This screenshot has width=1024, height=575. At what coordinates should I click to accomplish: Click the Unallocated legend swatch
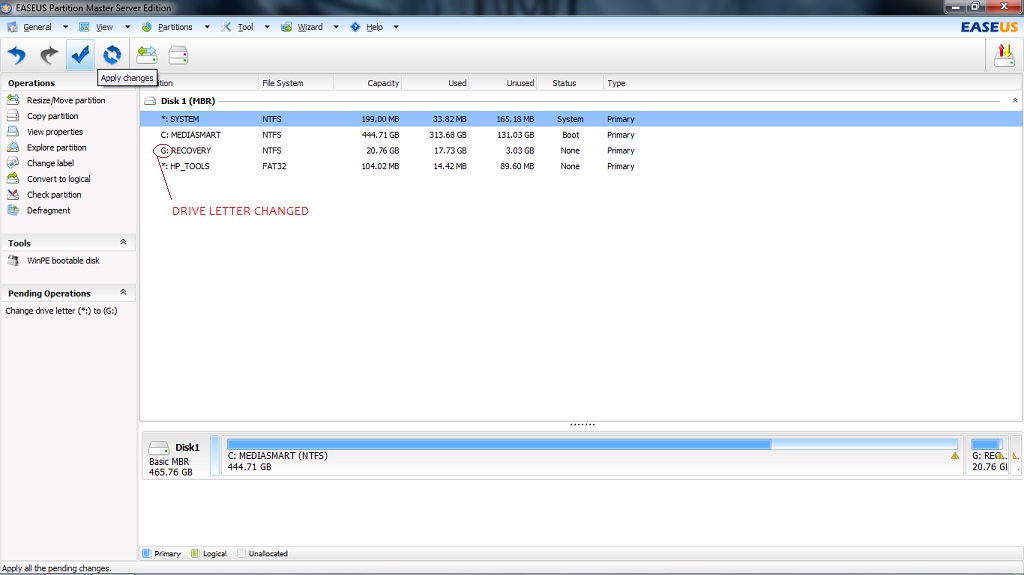pos(241,553)
